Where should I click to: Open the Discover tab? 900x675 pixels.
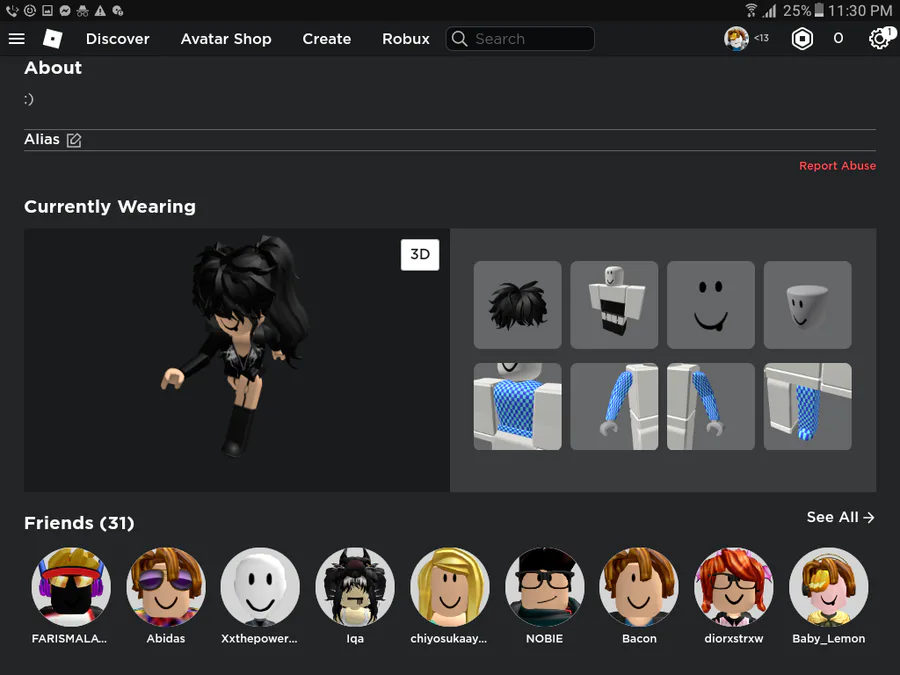[118, 38]
